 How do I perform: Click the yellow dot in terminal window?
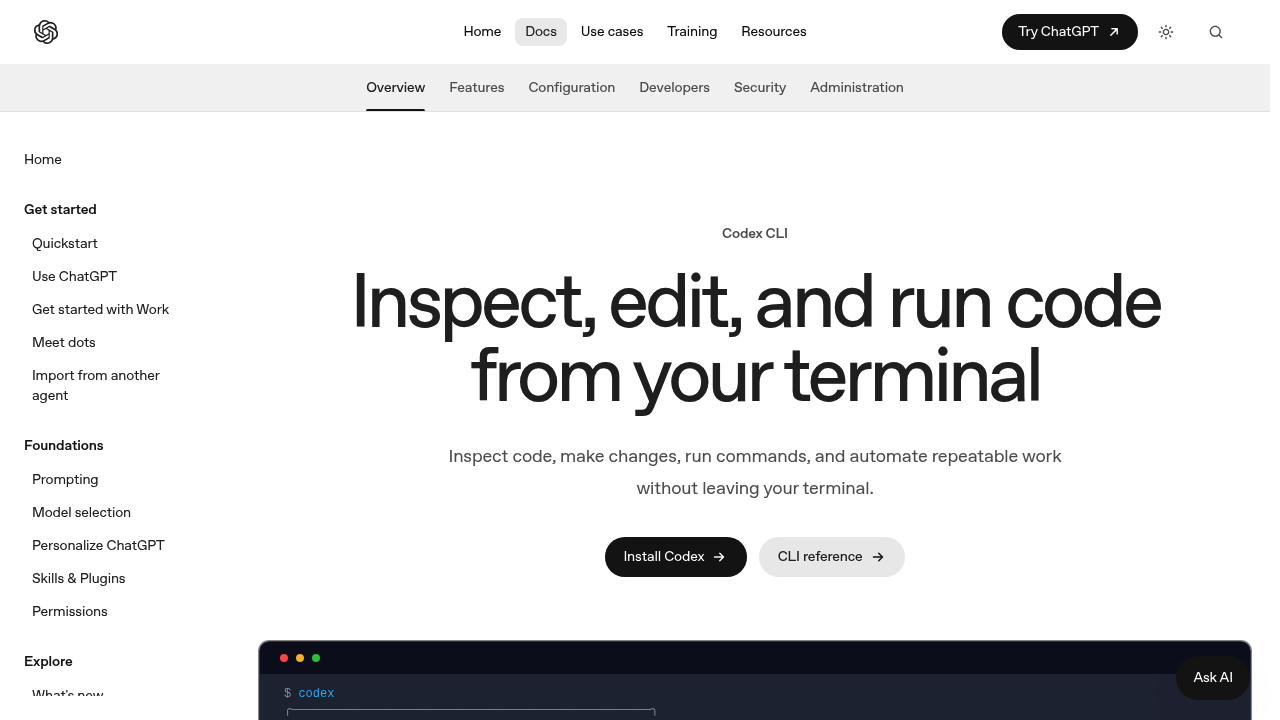point(300,658)
